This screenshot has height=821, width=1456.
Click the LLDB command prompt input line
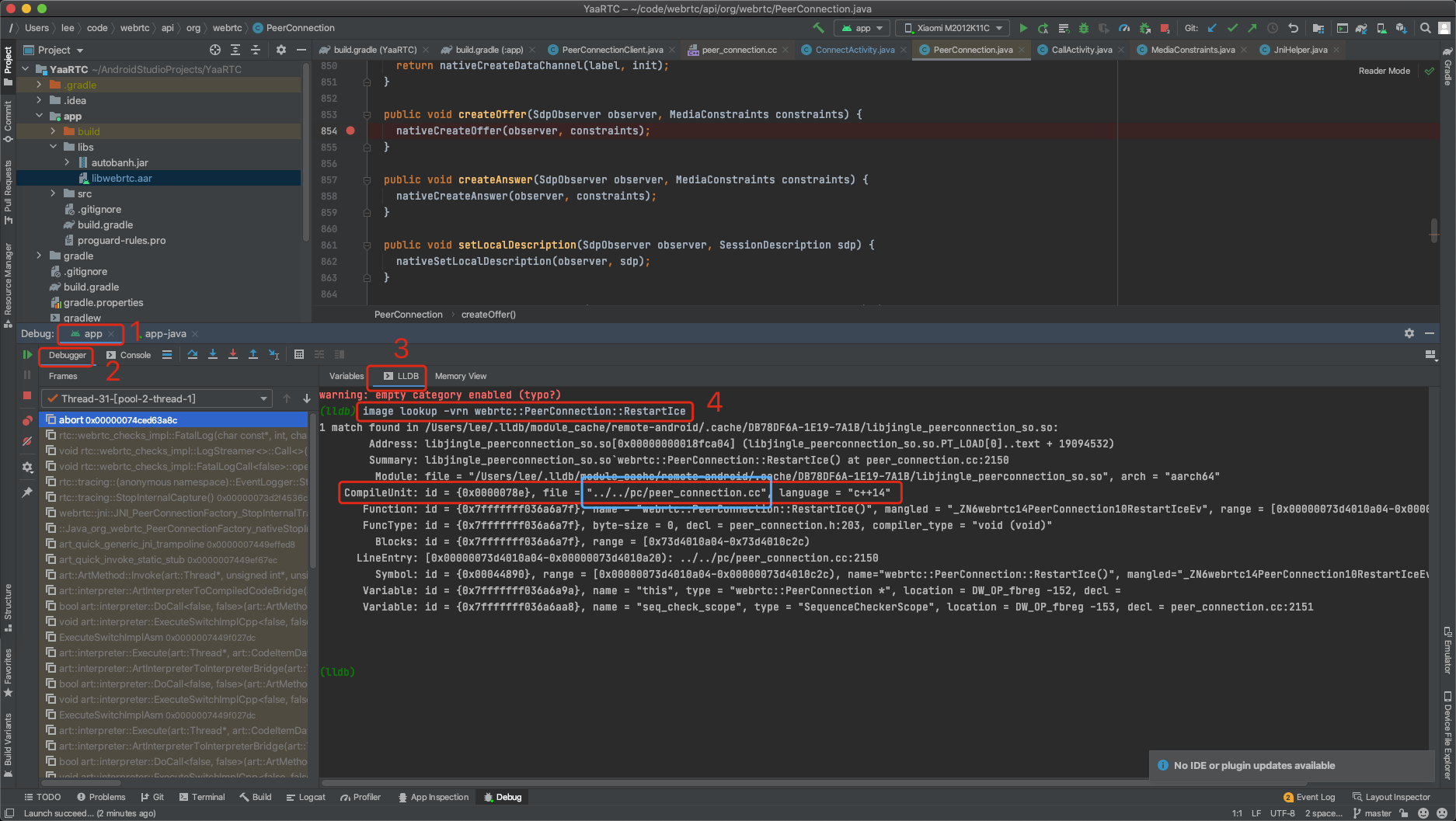873,672
